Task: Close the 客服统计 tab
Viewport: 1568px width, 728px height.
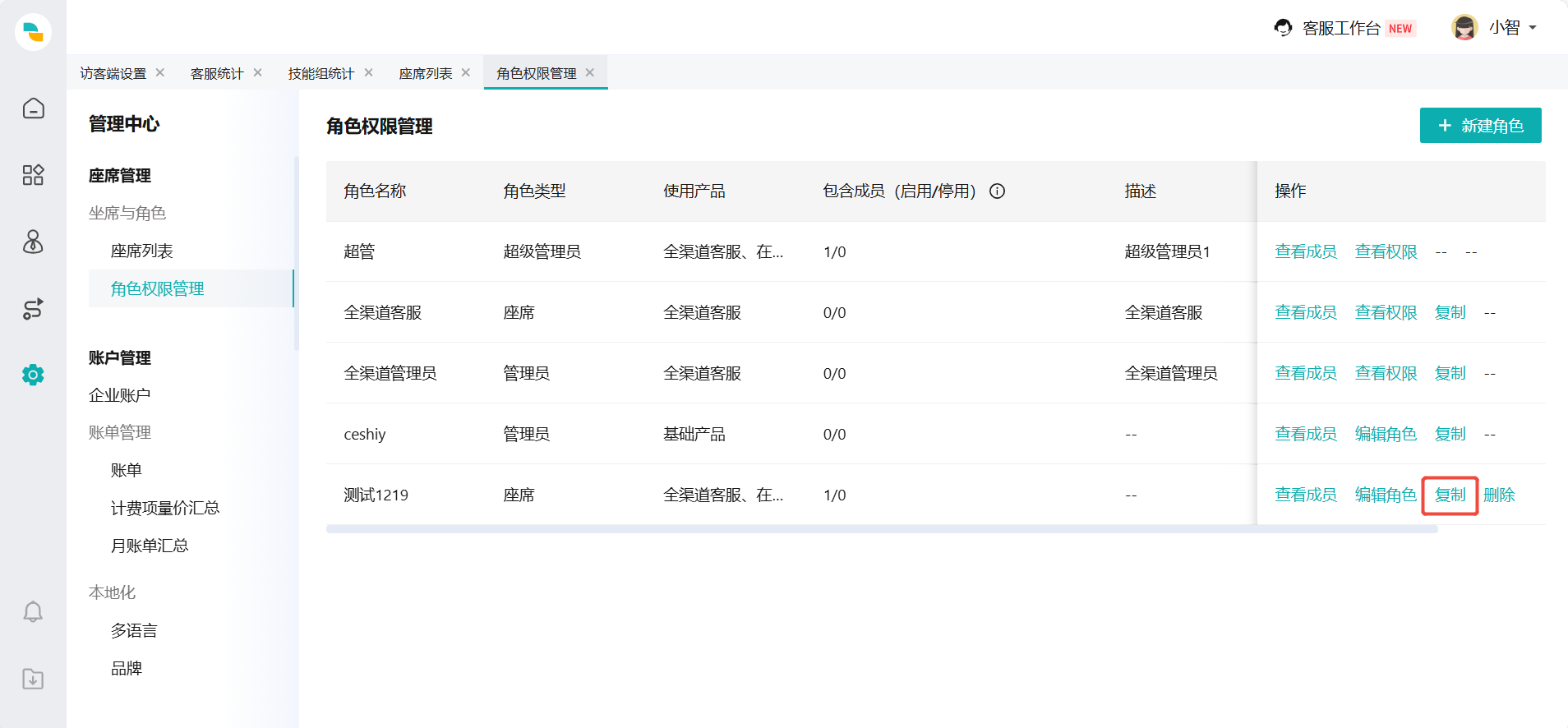Action: click(258, 72)
